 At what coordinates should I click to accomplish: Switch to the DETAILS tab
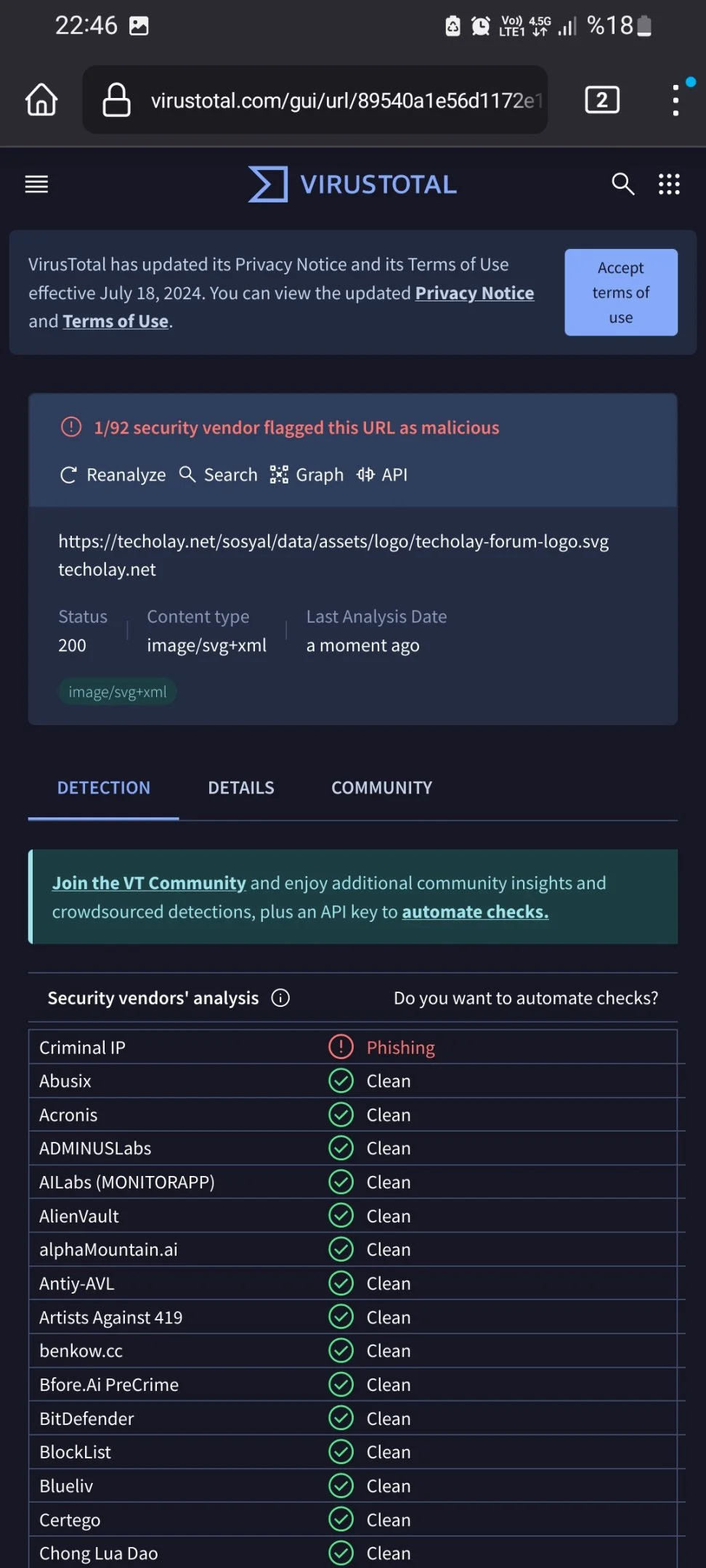coord(241,788)
